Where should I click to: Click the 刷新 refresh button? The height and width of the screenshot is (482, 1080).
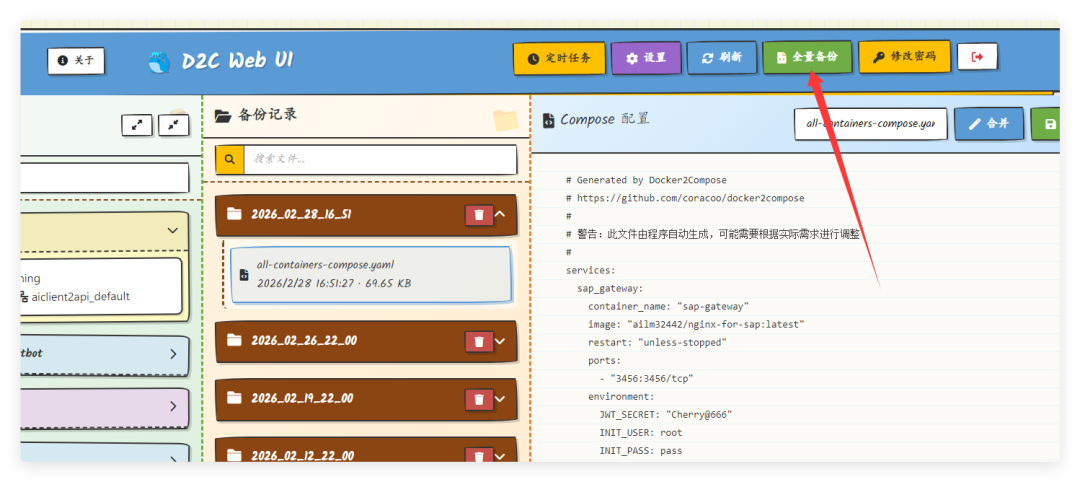(722, 58)
